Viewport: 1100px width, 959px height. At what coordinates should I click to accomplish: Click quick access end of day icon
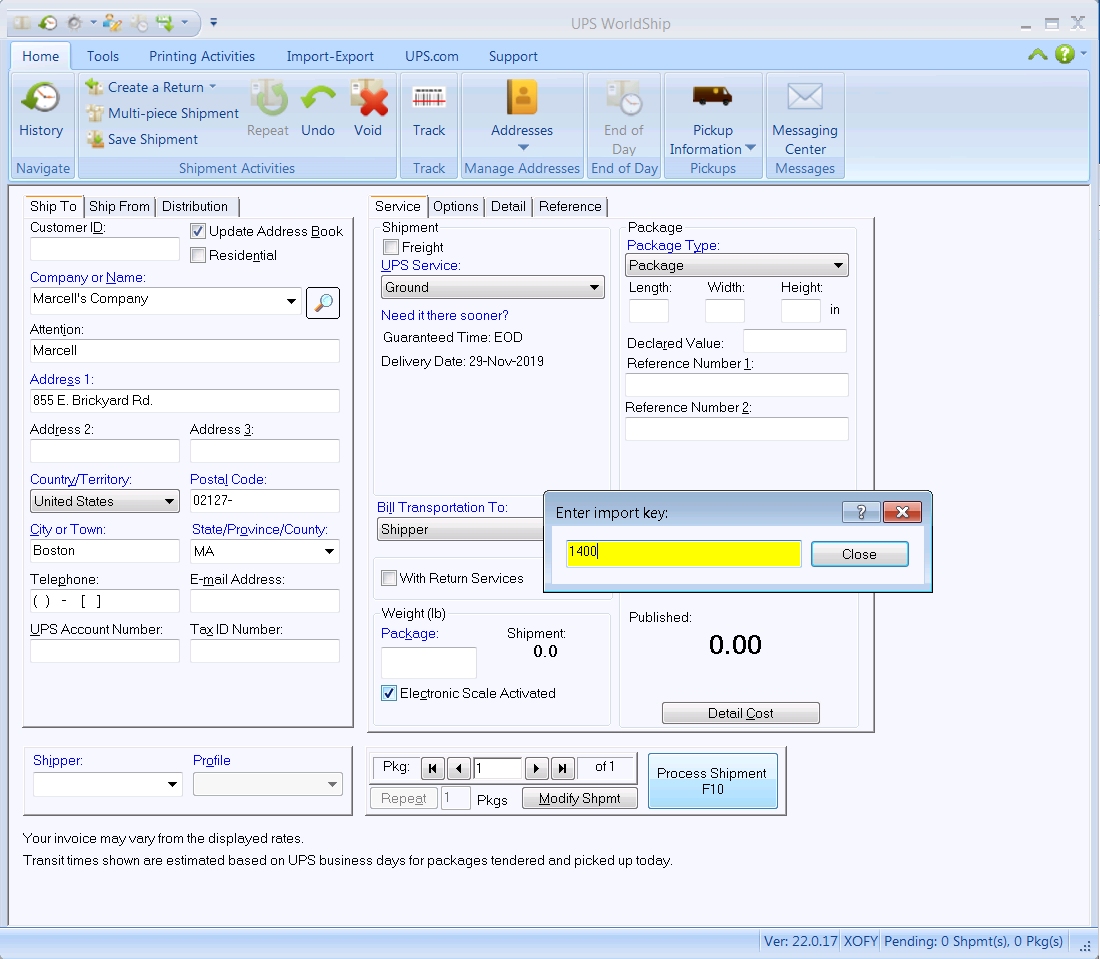(140, 23)
